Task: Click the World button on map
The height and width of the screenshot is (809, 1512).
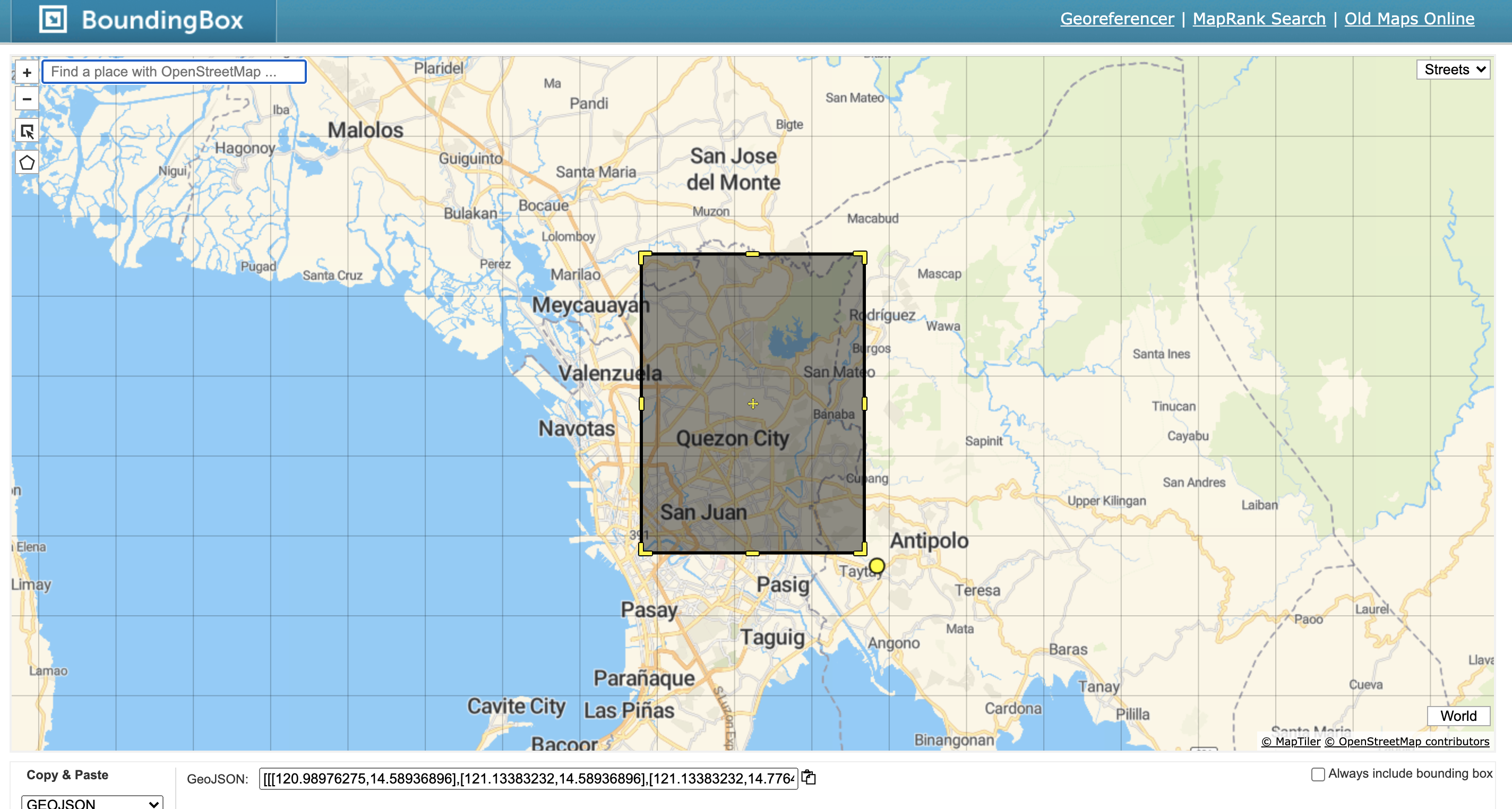Action: click(1458, 716)
